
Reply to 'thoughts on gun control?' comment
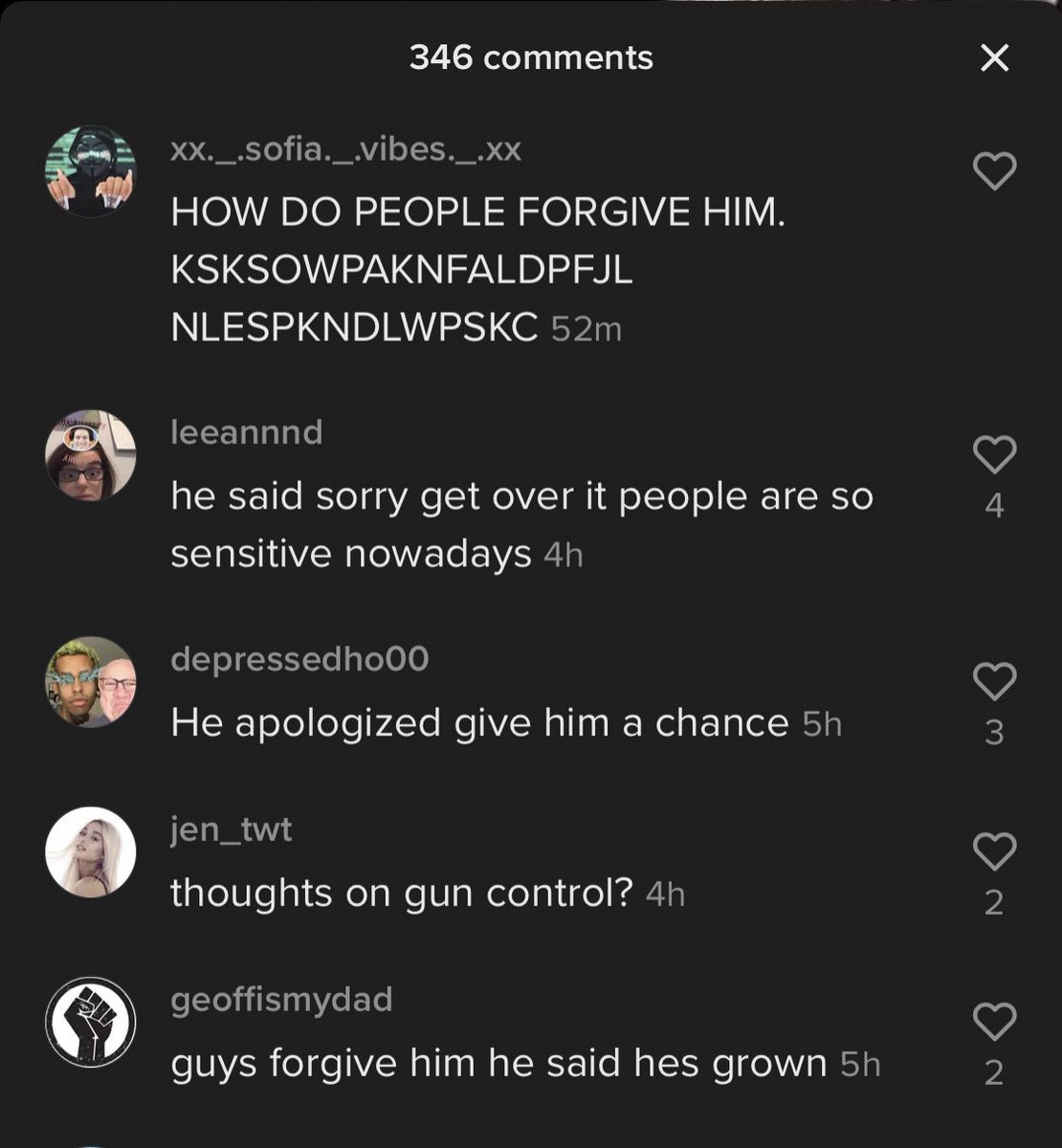(x=402, y=894)
